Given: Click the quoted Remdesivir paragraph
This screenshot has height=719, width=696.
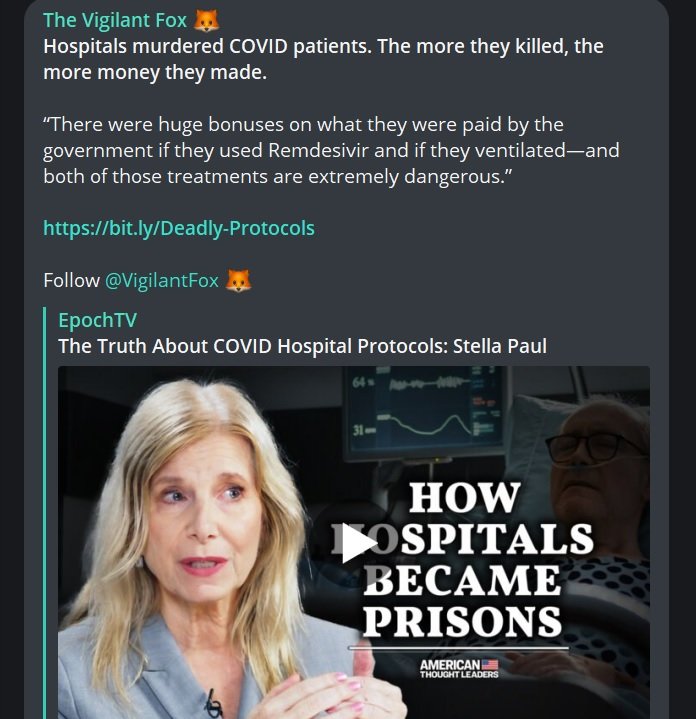Looking at the screenshot, I should point(331,150).
